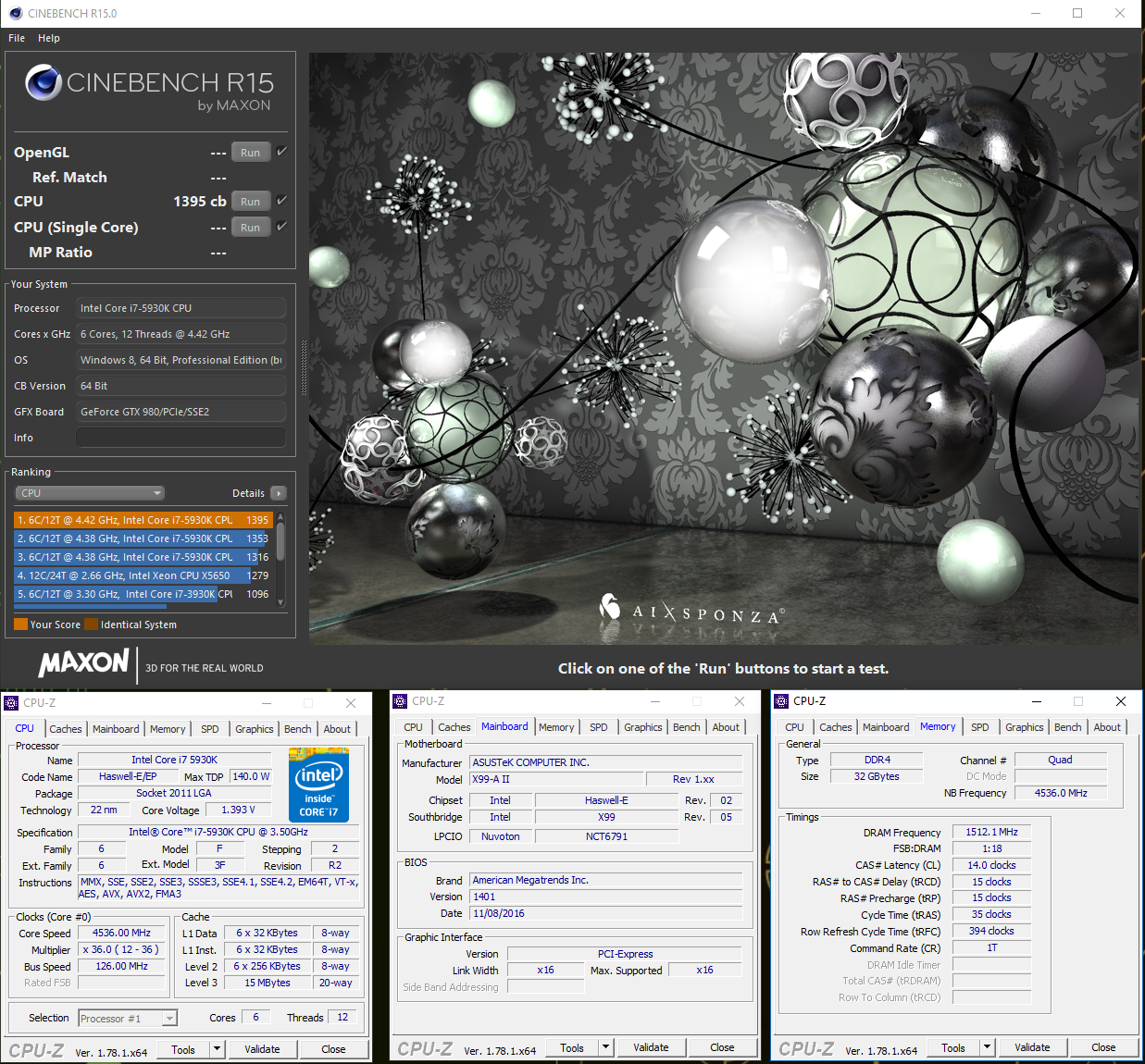Expand Tools dropdown arrow in CPU tab window
Viewport: 1145px width, 1064px height.
pyautogui.click(x=217, y=1049)
